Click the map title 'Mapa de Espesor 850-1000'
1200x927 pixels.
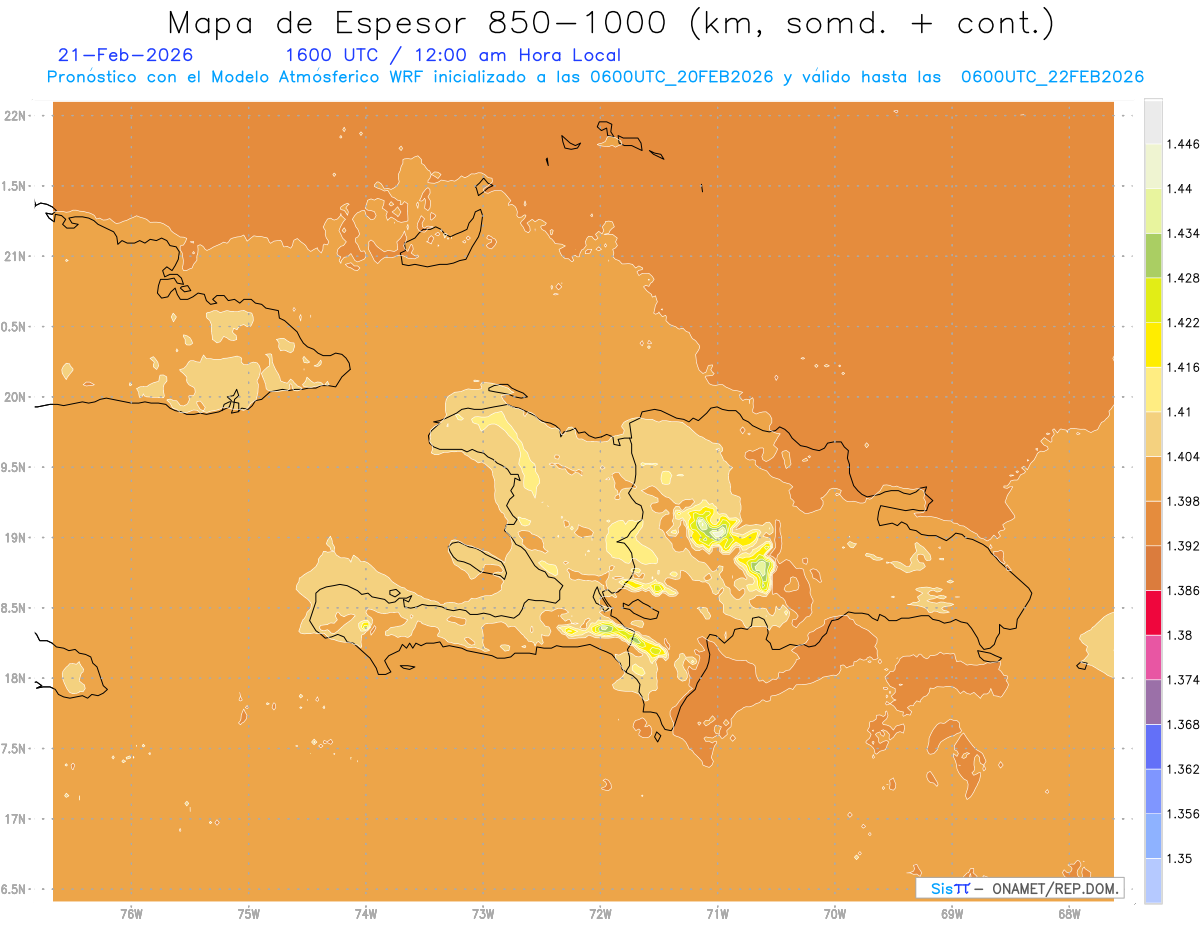(418, 22)
